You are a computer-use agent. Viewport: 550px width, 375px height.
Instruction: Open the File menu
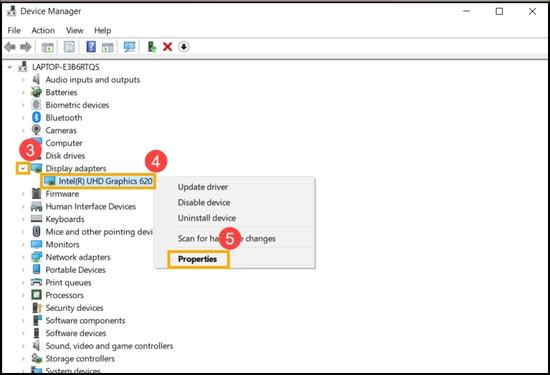(14, 31)
